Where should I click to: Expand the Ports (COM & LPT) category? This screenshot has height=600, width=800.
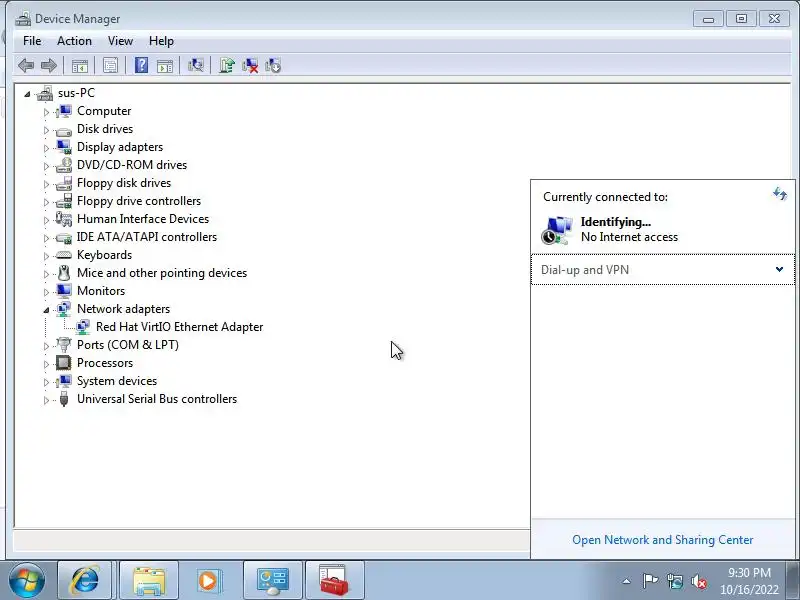coord(46,346)
